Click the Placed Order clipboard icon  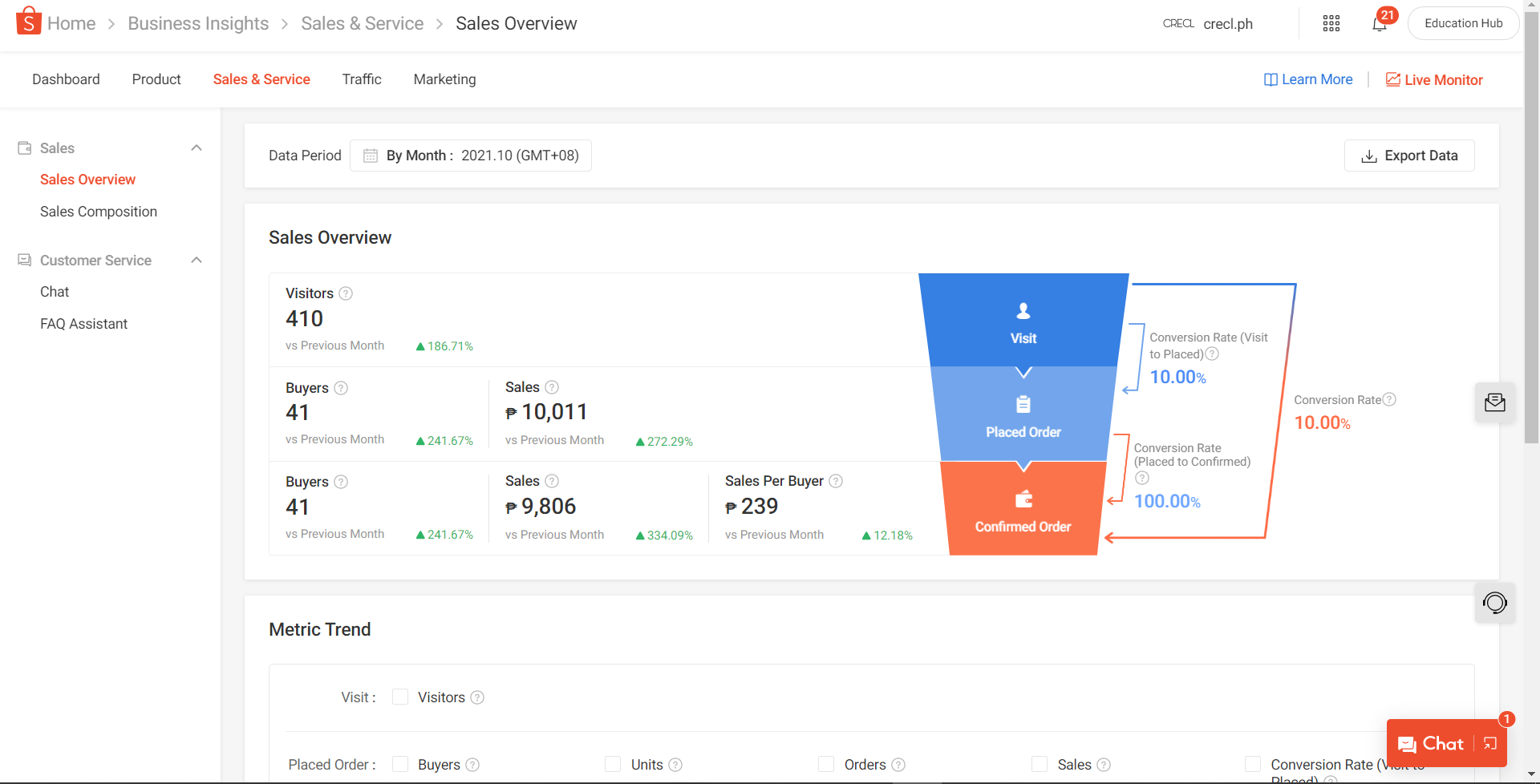tap(1023, 404)
